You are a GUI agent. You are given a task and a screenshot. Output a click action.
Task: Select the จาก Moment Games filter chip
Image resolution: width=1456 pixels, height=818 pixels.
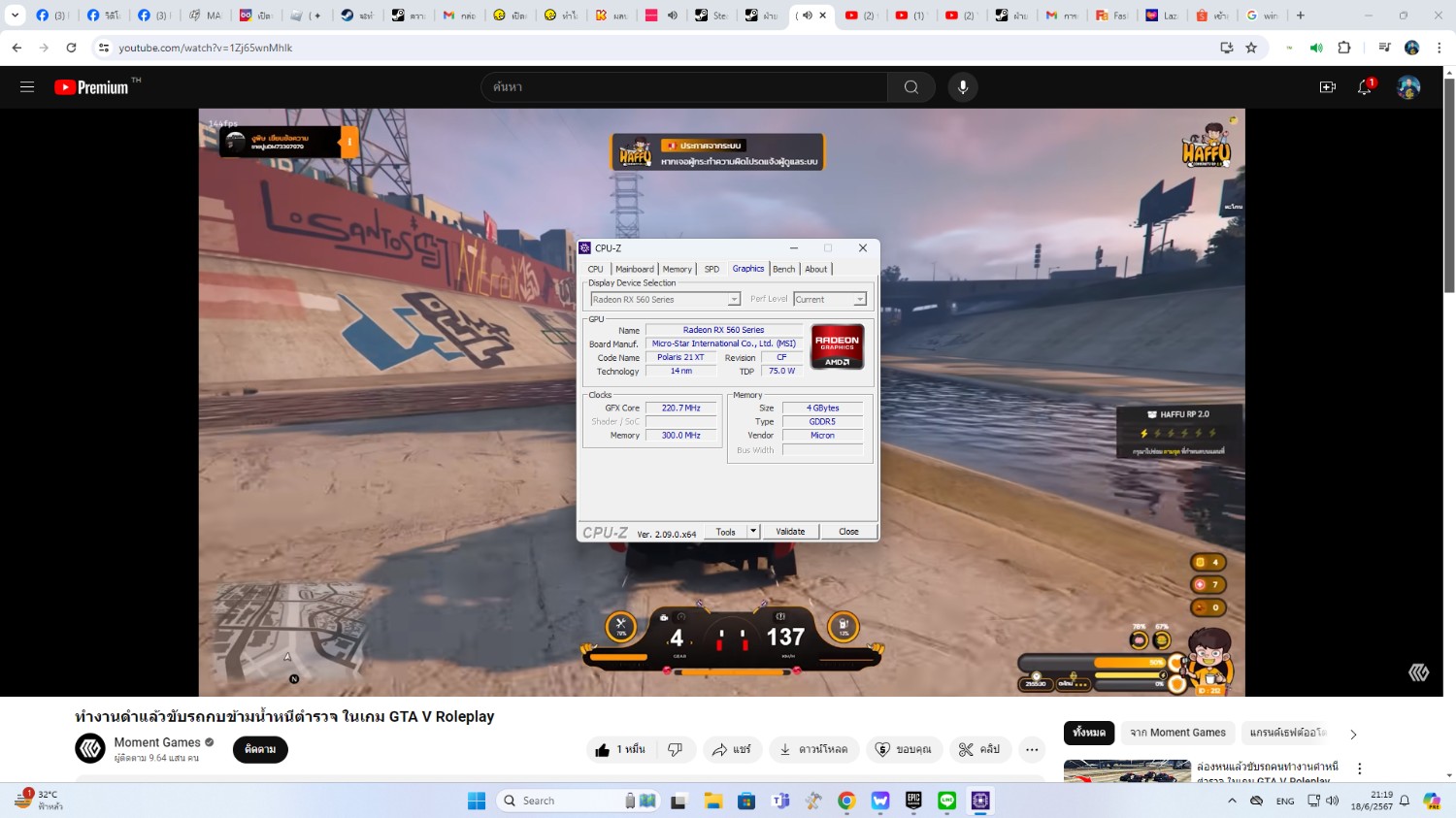(x=1177, y=733)
